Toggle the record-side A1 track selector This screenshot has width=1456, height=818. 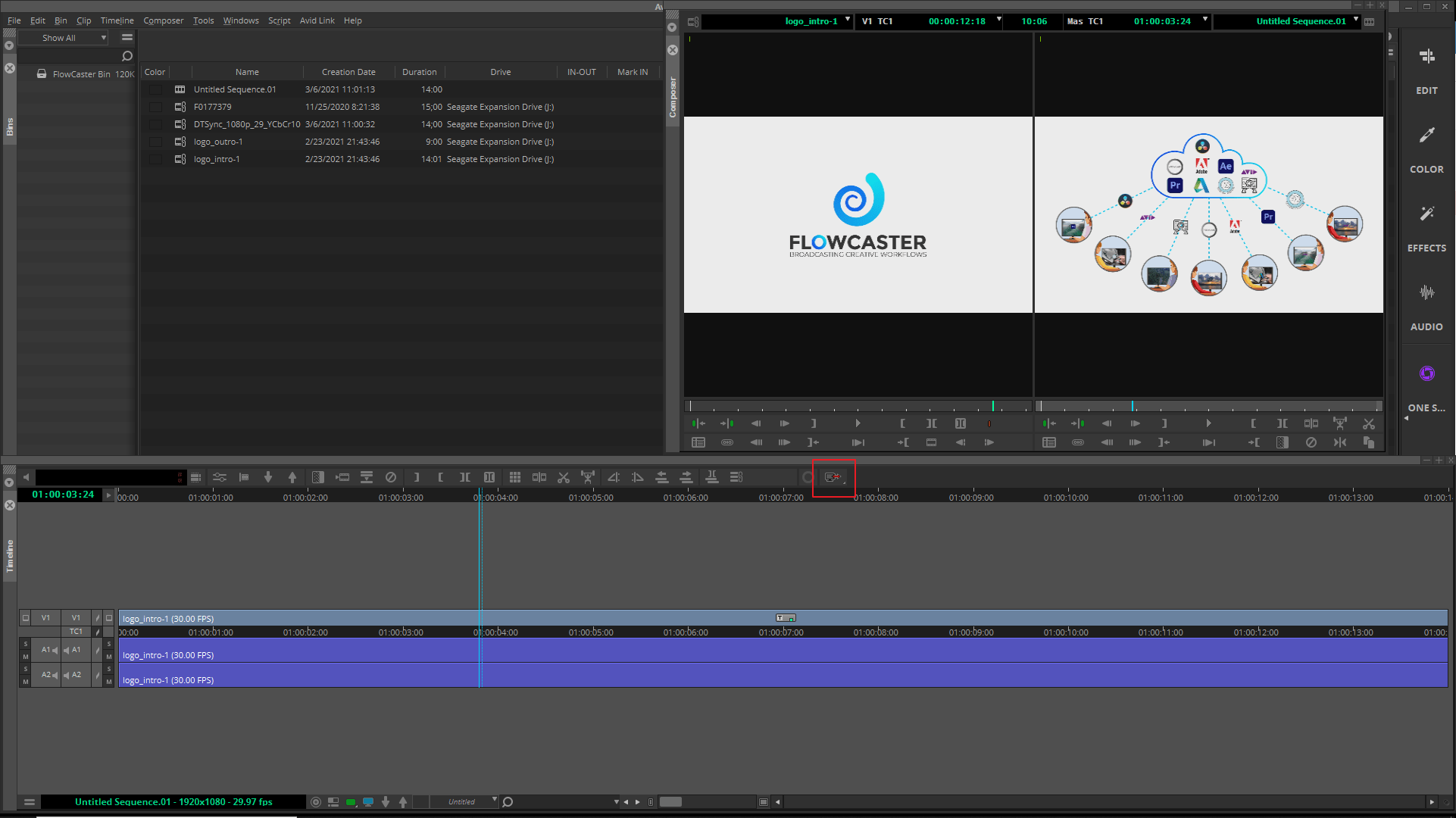(76, 650)
